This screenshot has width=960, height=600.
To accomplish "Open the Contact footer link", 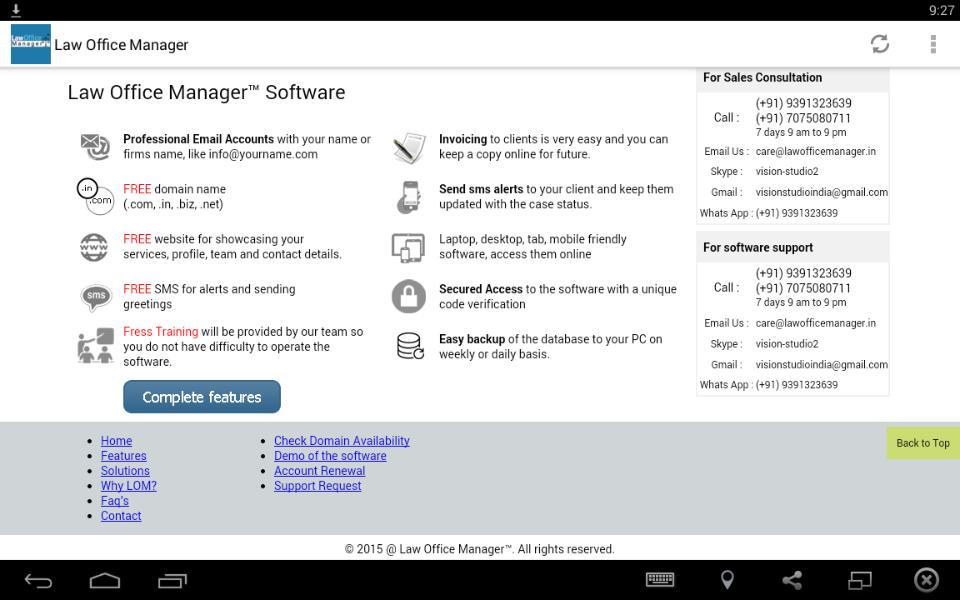I will click(121, 516).
